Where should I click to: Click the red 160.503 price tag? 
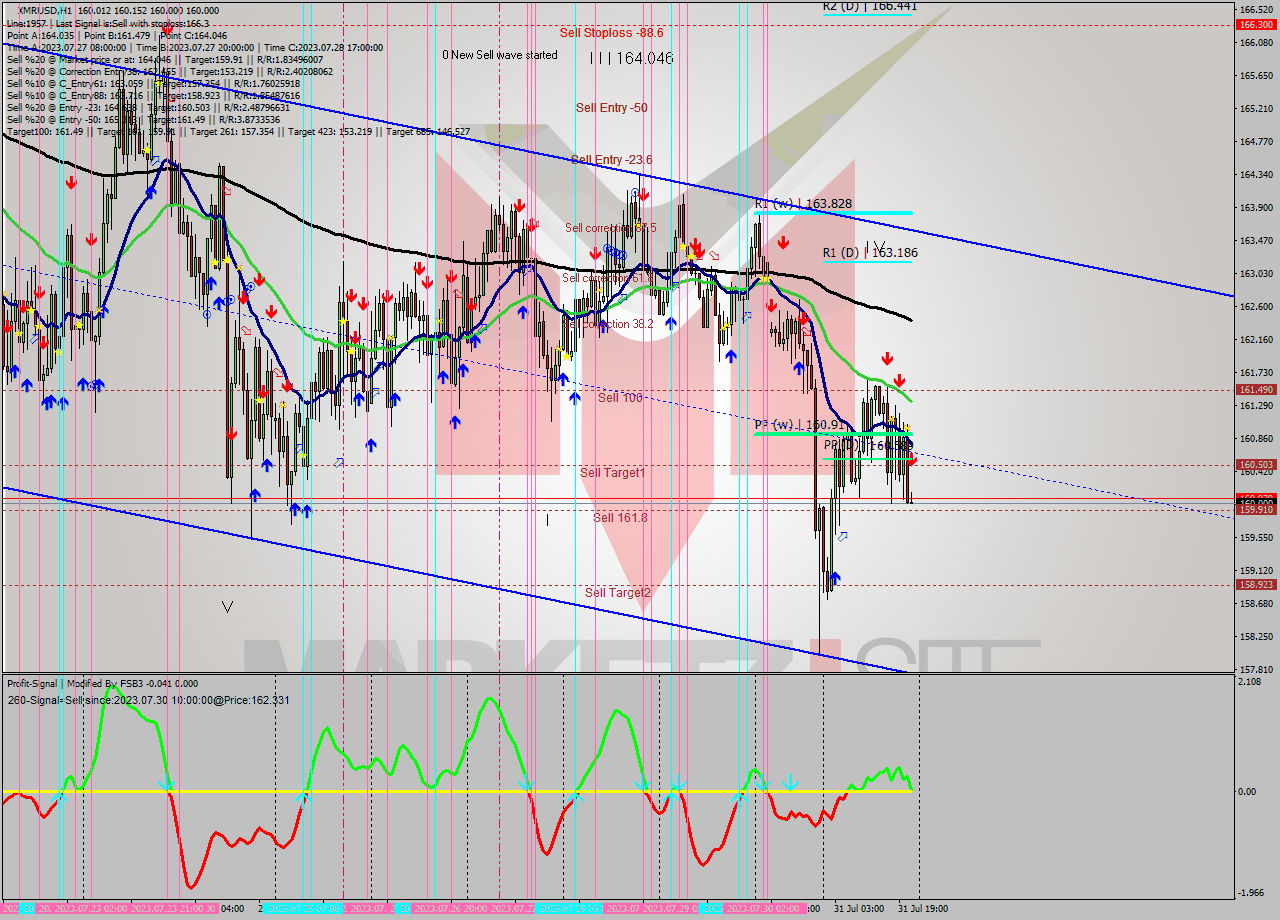click(1254, 464)
